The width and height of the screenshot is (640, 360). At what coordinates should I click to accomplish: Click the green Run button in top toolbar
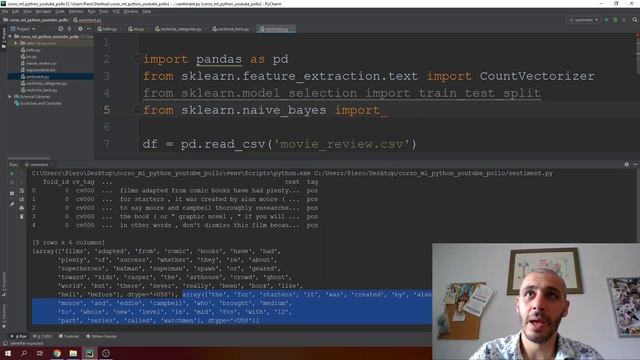pyautogui.click(x=607, y=20)
